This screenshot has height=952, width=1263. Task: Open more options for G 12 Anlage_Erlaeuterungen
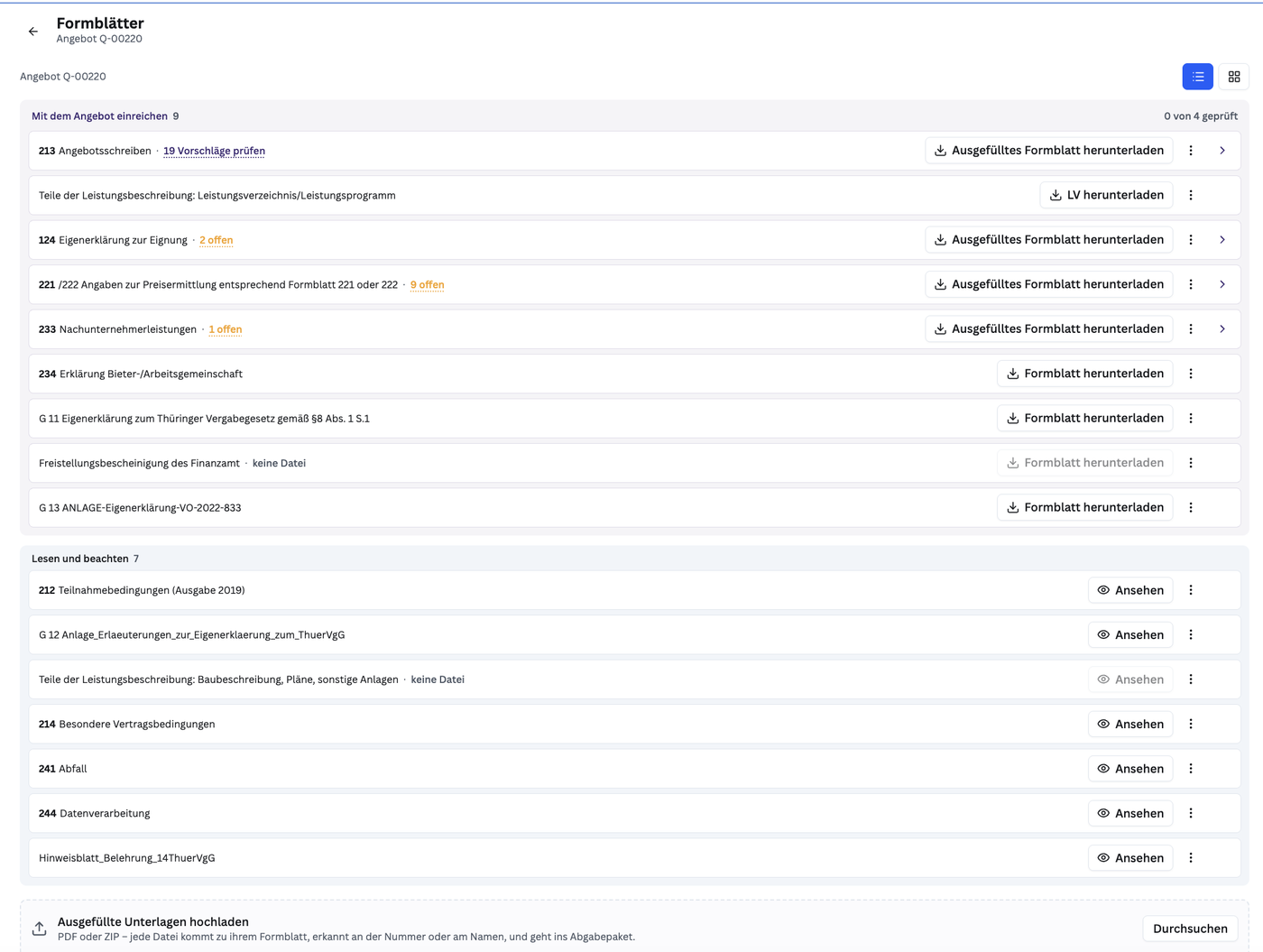click(1191, 635)
